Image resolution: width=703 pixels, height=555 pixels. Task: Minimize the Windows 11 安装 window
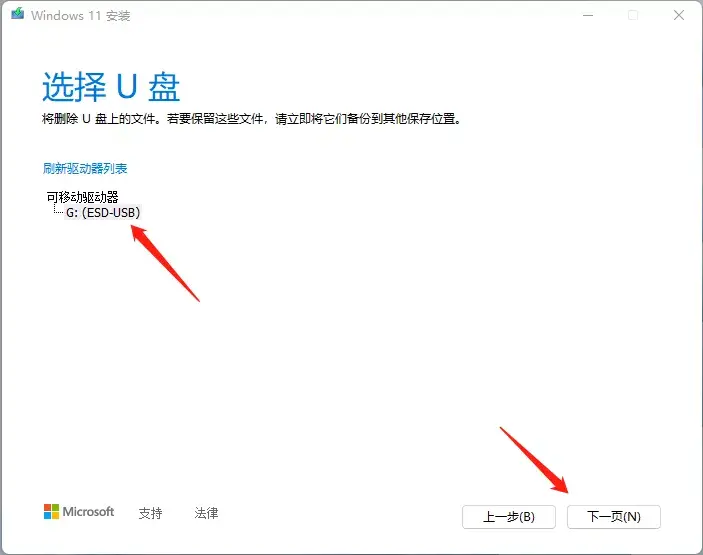coord(588,15)
